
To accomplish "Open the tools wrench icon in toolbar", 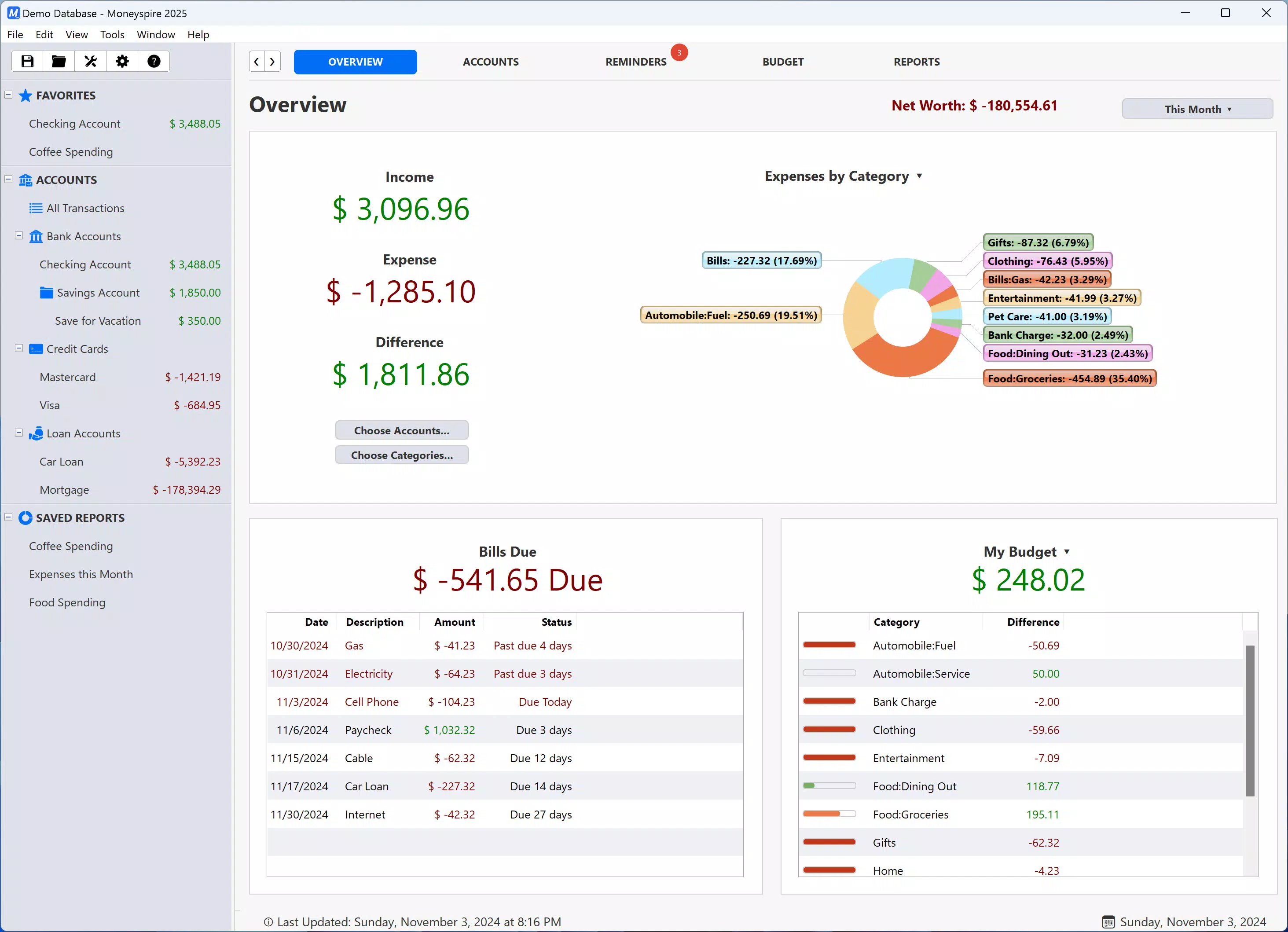I will [90, 61].
